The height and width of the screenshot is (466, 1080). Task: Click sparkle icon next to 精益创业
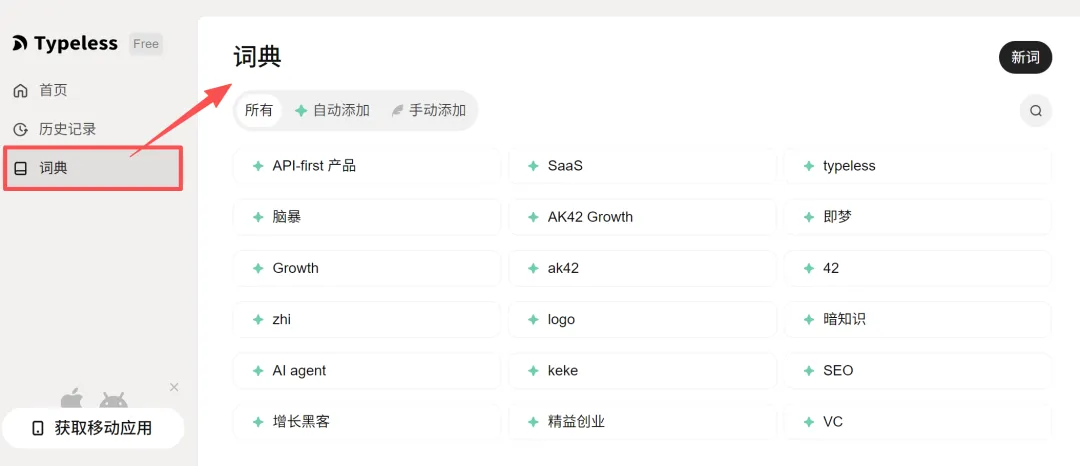click(x=533, y=422)
